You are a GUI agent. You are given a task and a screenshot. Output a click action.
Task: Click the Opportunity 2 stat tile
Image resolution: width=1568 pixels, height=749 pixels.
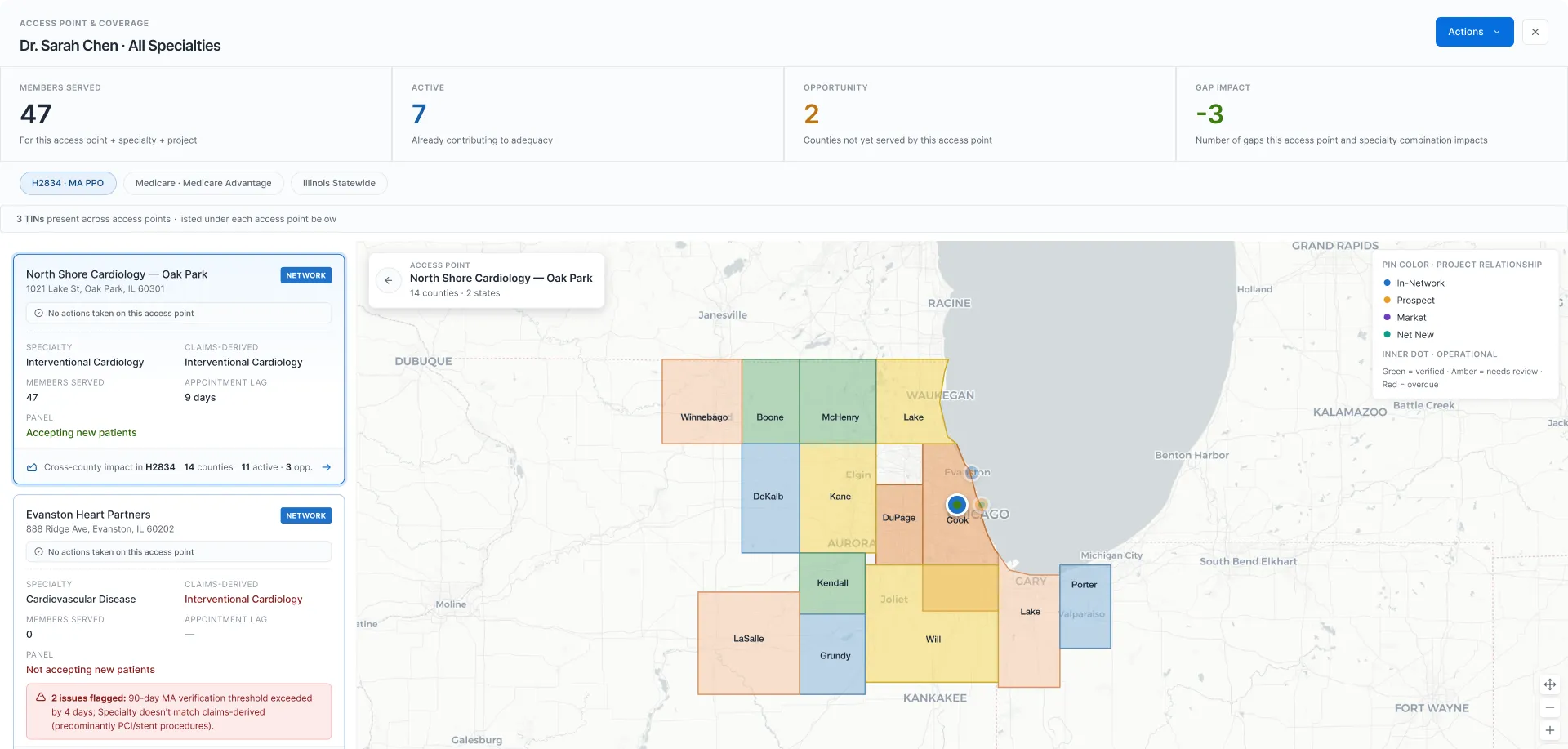pos(980,114)
